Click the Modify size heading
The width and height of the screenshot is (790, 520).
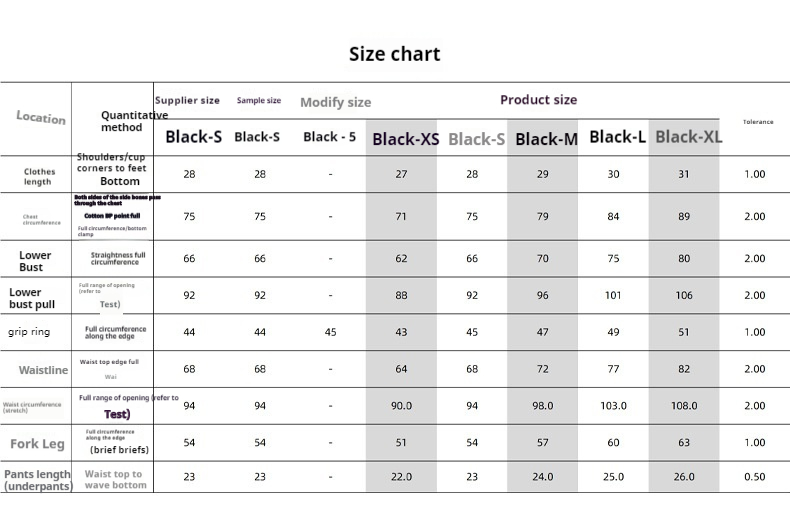click(336, 102)
